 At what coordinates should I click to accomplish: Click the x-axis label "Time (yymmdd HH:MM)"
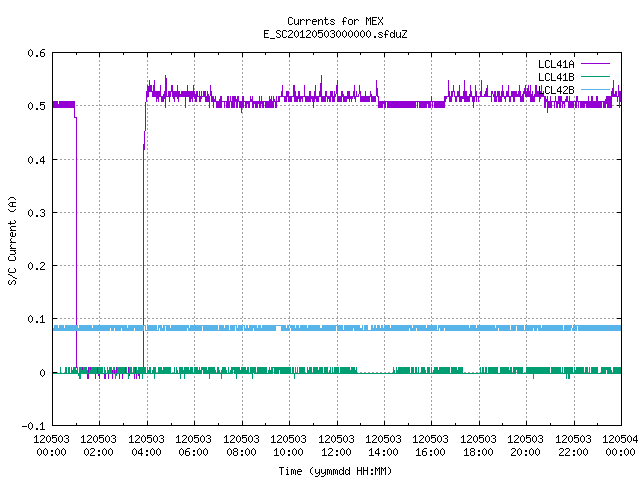coord(335,471)
